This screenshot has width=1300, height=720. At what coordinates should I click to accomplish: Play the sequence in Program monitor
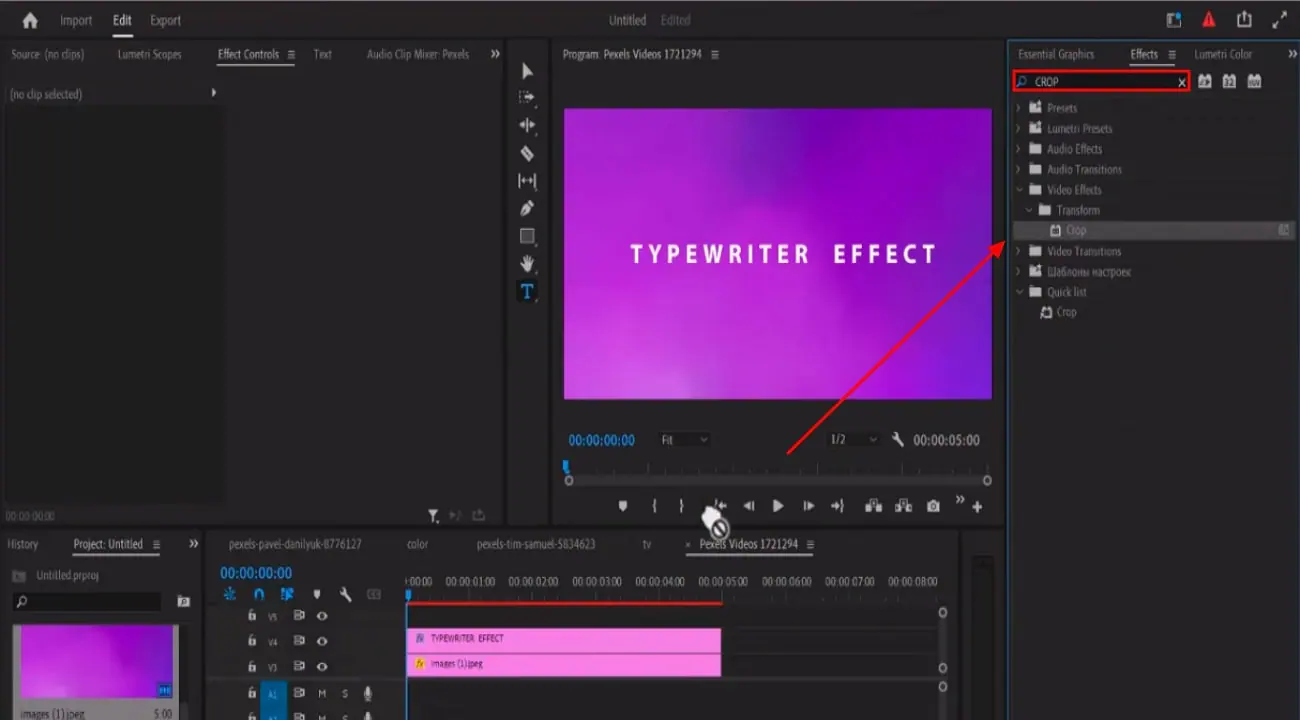(778, 506)
